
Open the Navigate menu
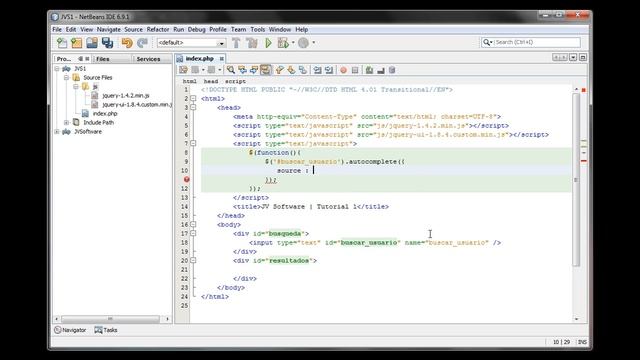pos(109,29)
